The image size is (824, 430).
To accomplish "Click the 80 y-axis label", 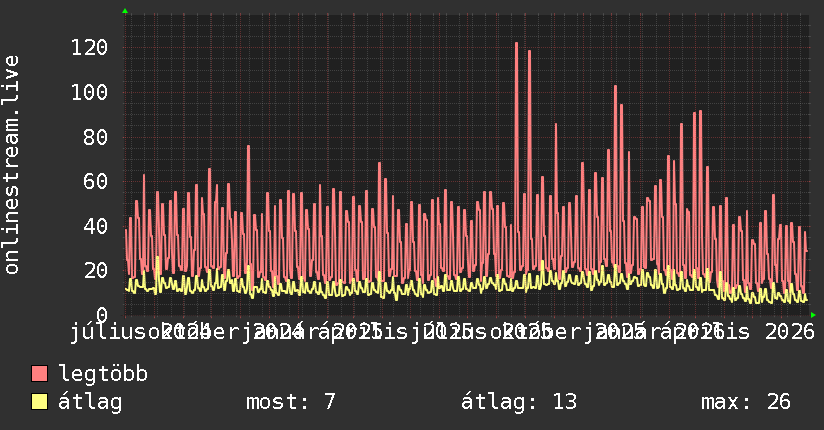I will [96, 137].
